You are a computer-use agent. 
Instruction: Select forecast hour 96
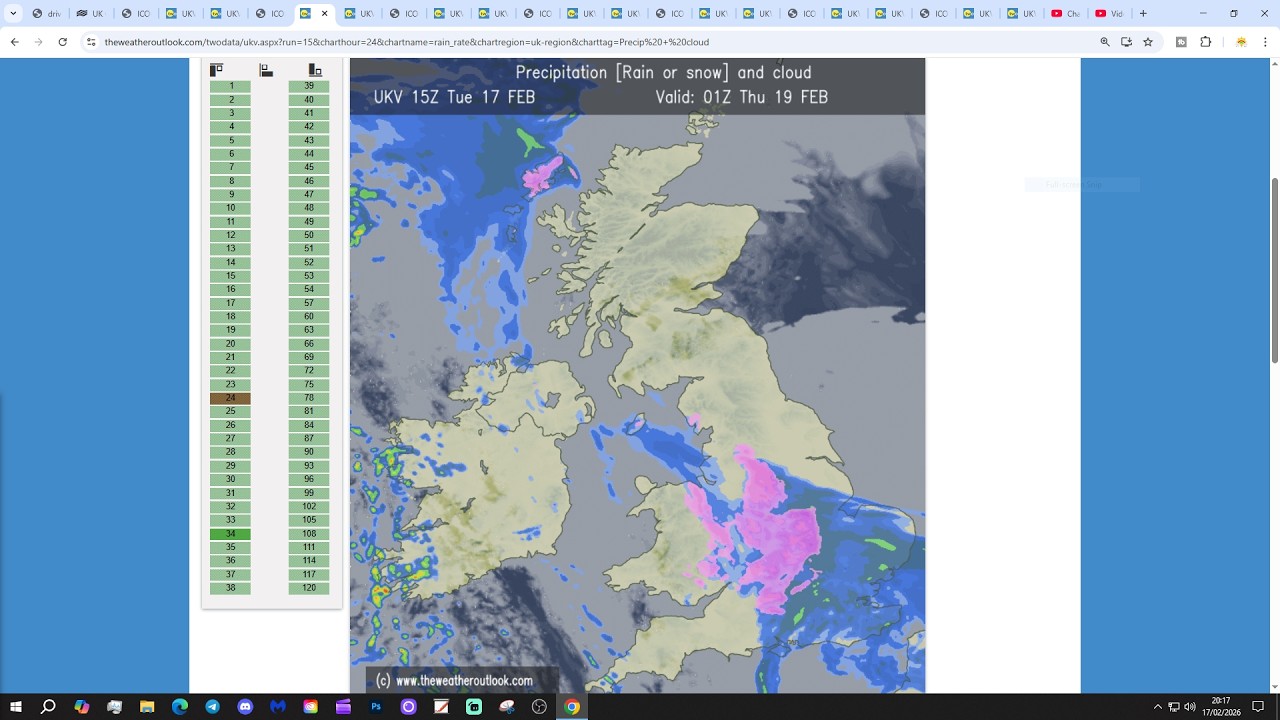[309, 479]
